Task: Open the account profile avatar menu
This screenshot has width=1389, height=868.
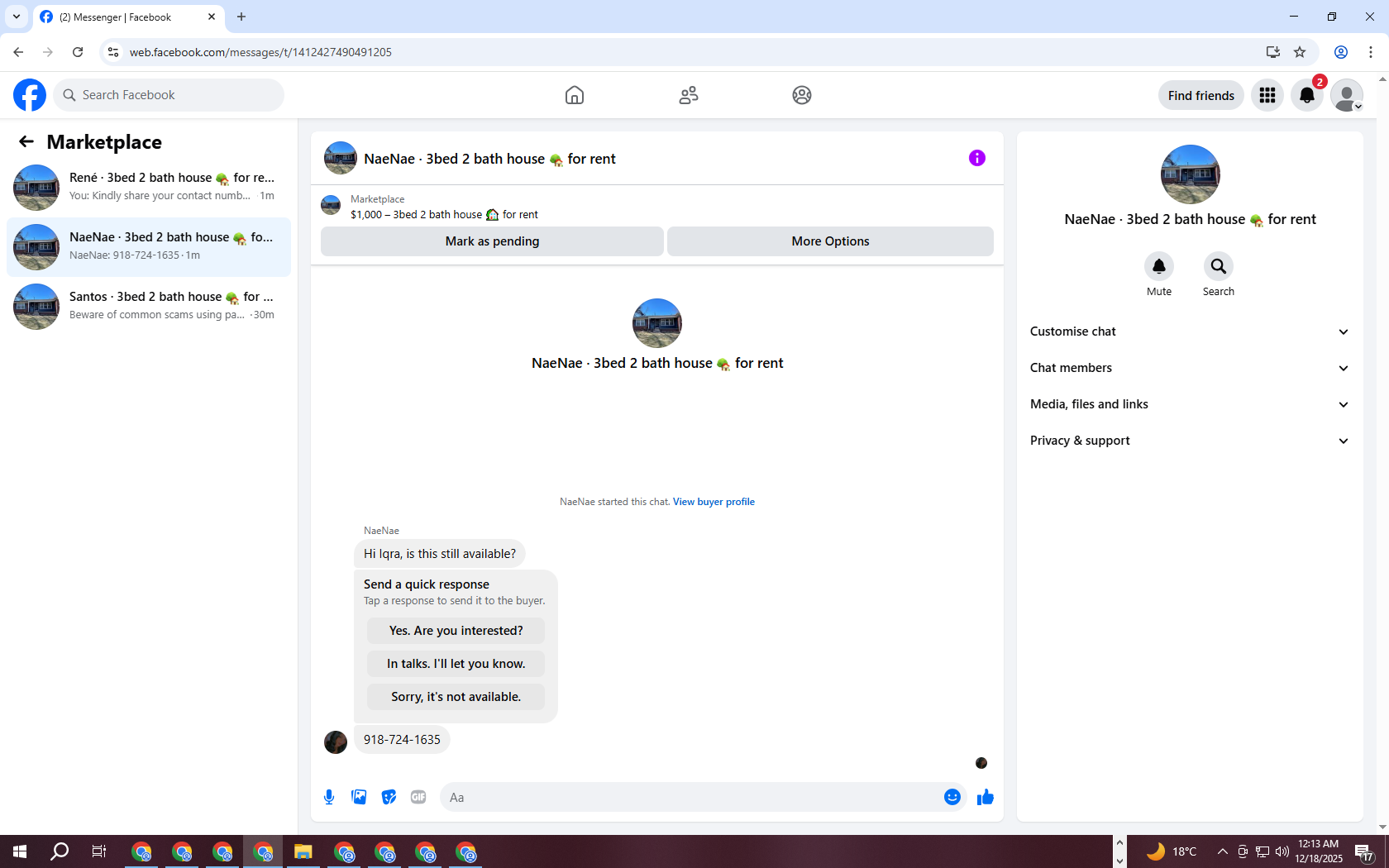Action: pos(1347,95)
